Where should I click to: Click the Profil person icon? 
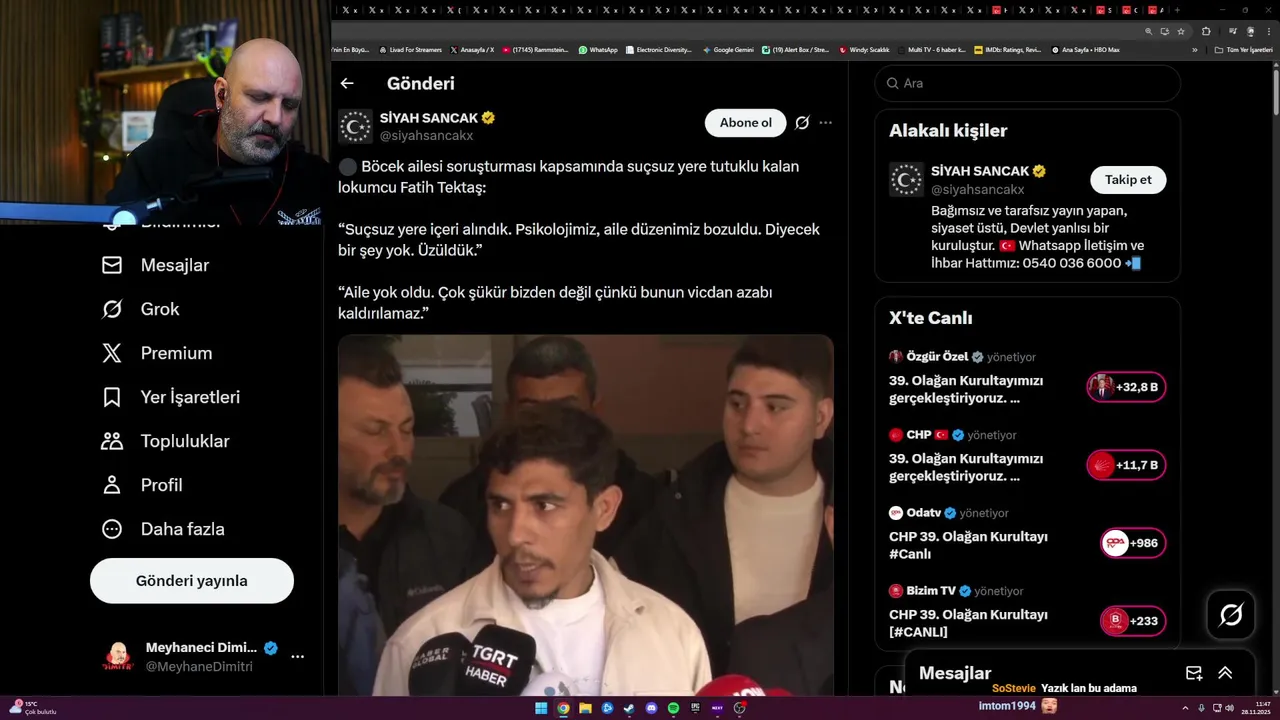coord(112,485)
